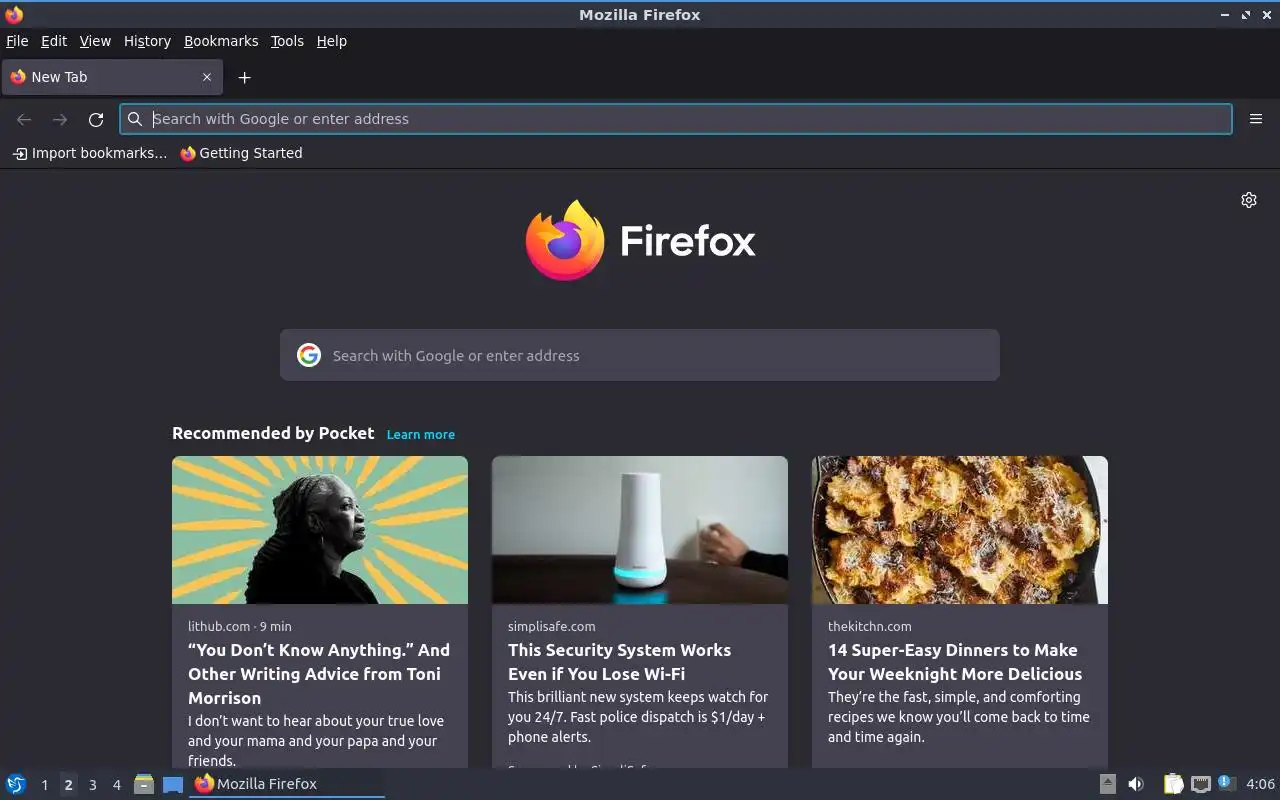Click the back navigation arrow

click(x=24, y=119)
